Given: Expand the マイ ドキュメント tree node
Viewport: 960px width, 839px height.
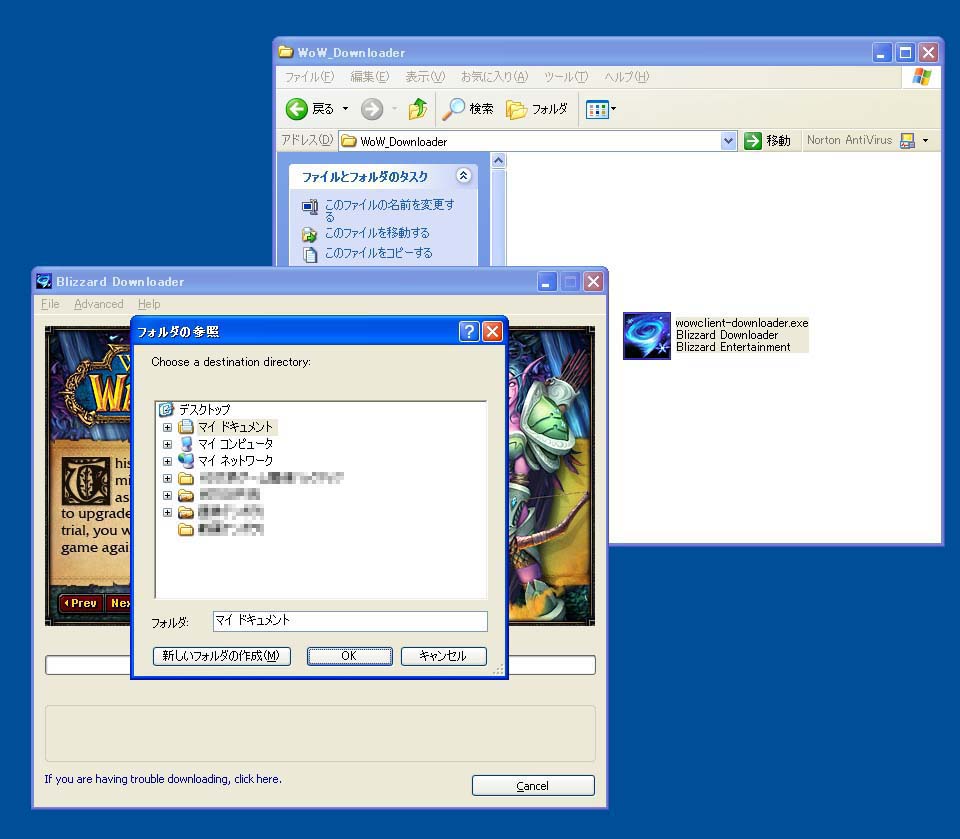Looking at the screenshot, I should [x=167, y=427].
